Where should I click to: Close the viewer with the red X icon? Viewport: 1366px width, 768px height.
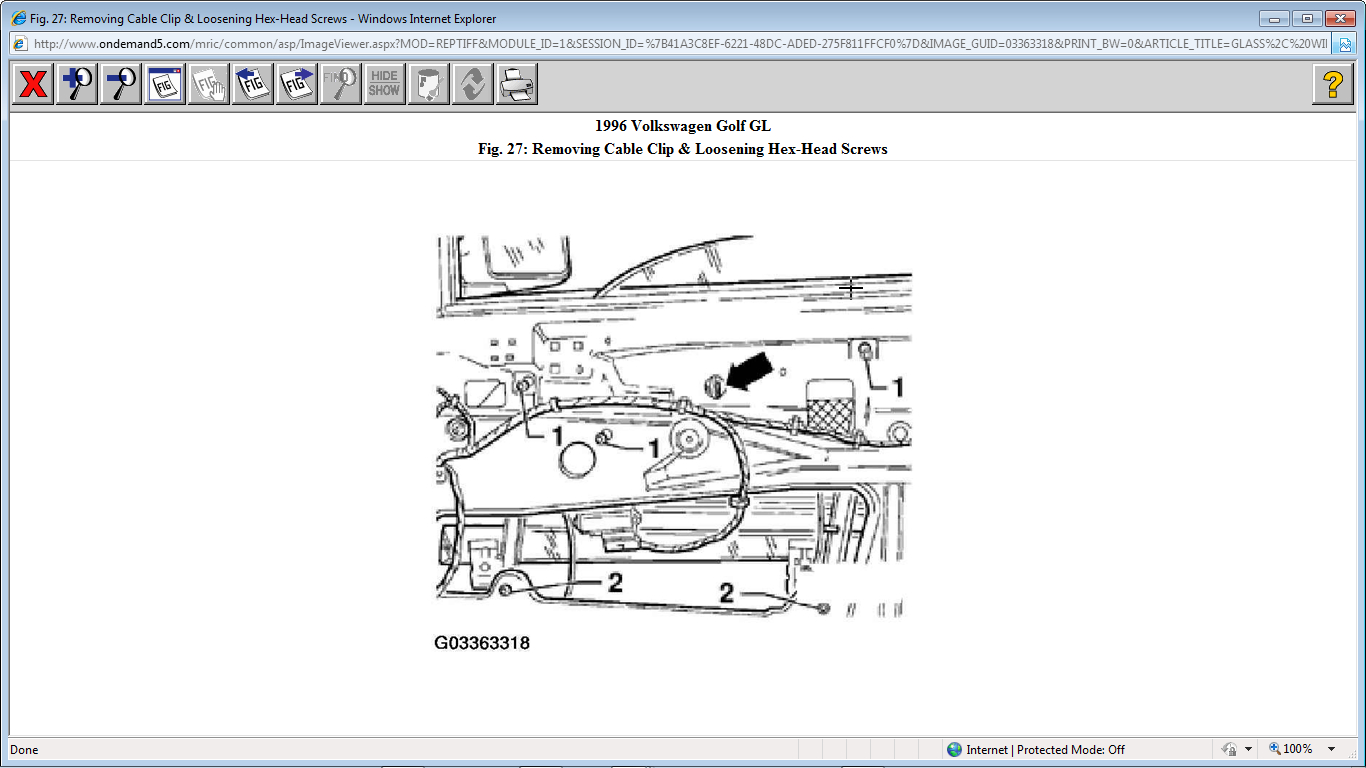[33, 84]
